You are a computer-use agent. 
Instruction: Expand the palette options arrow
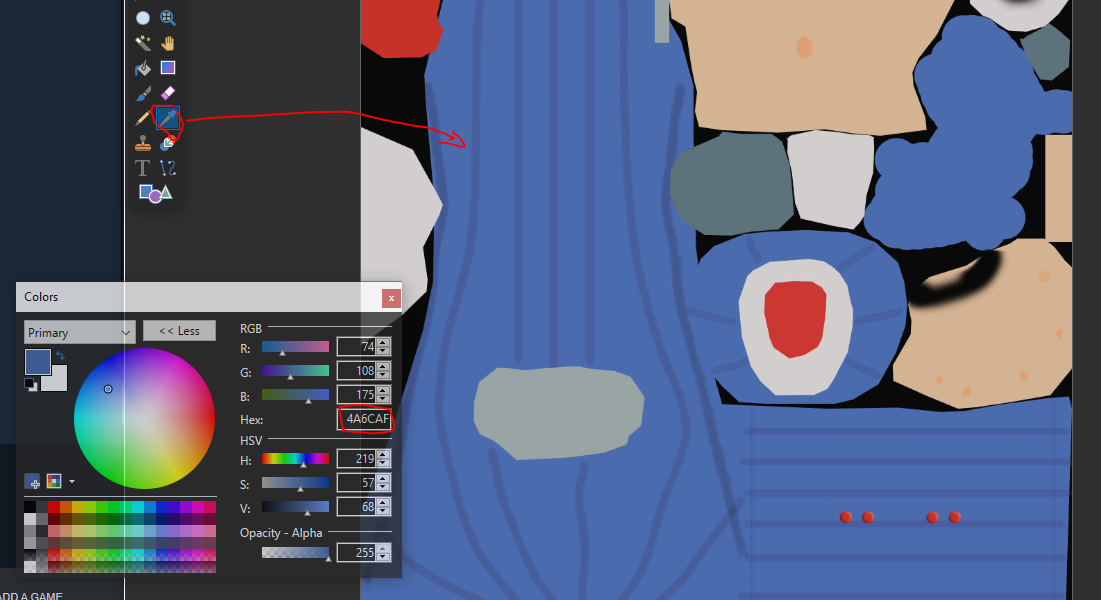pyautogui.click(x=72, y=482)
